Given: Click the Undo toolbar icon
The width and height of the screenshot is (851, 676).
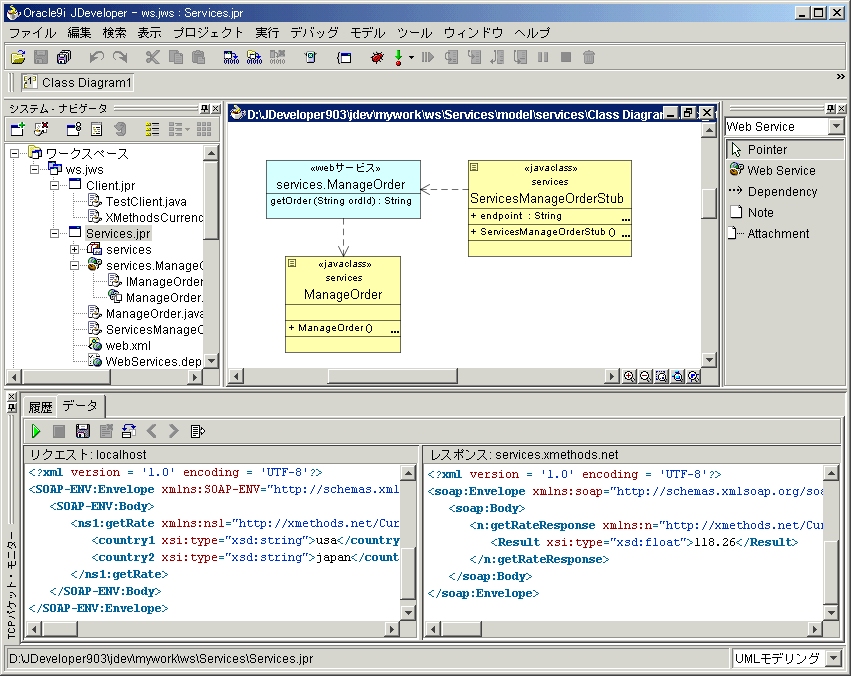Looking at the screenshot, I should [x=97, y=57].
